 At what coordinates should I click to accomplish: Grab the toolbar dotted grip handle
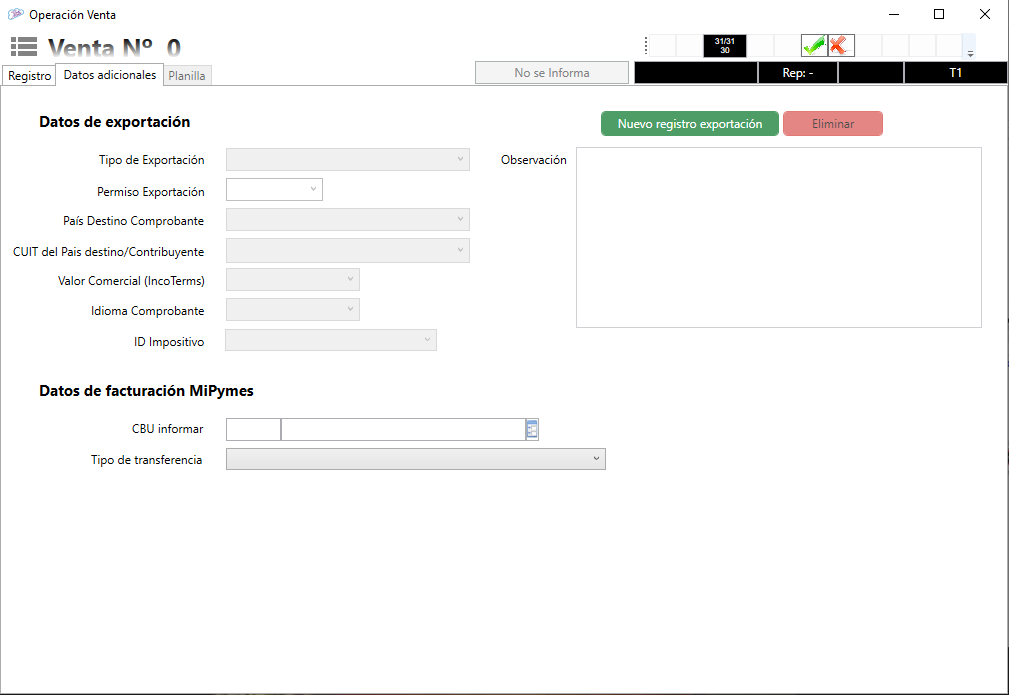click(645, 46)
